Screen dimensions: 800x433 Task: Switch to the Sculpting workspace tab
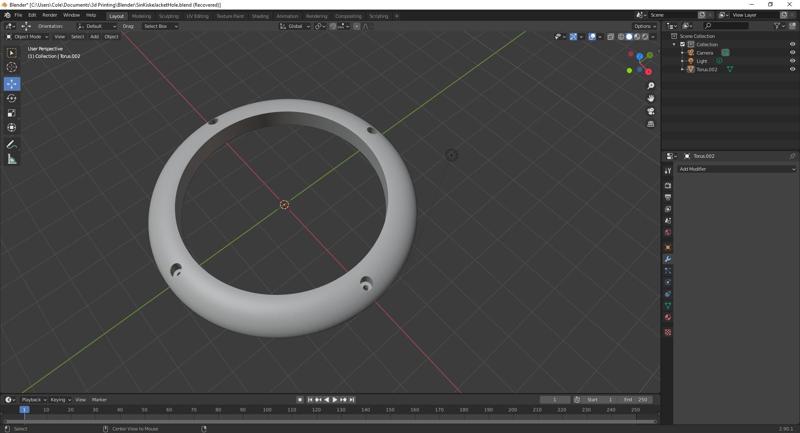[x=169, y=16]
